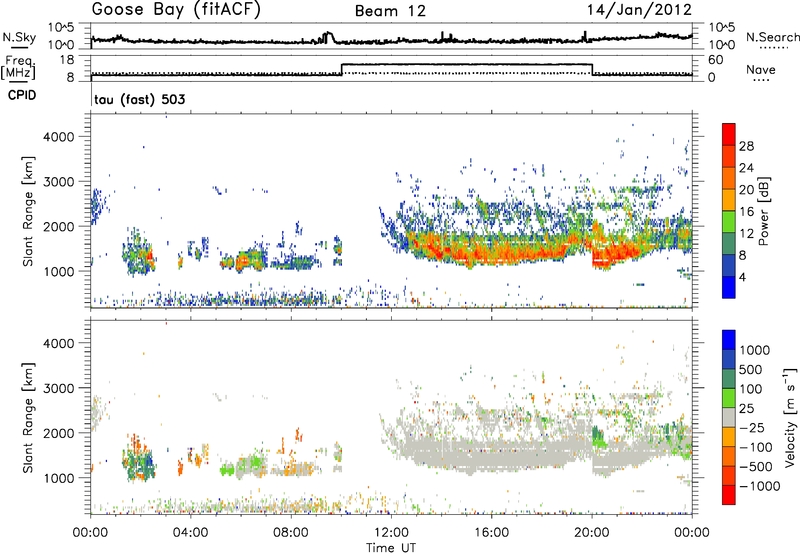Click the gray segment of velocity colorbar

(729, 417)
